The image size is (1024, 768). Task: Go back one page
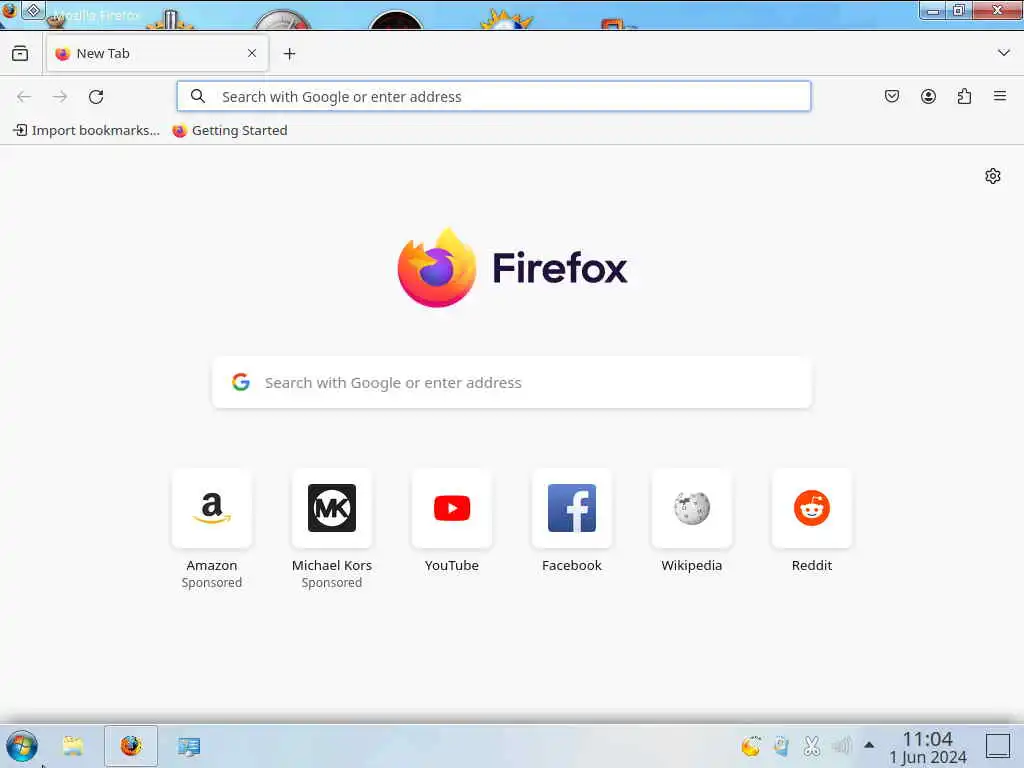24,97
